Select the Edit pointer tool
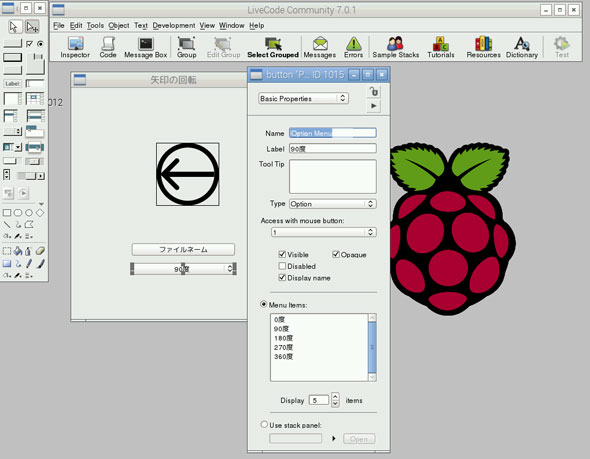This screenshot has height=459, width=590. (32, 27)
